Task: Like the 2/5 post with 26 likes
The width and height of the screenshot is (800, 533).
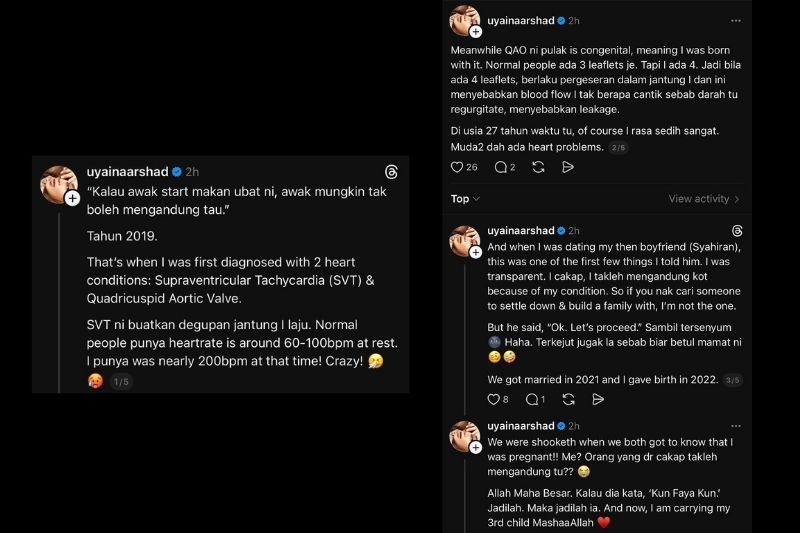Action: pyautogui.click(x=457, y=168)
